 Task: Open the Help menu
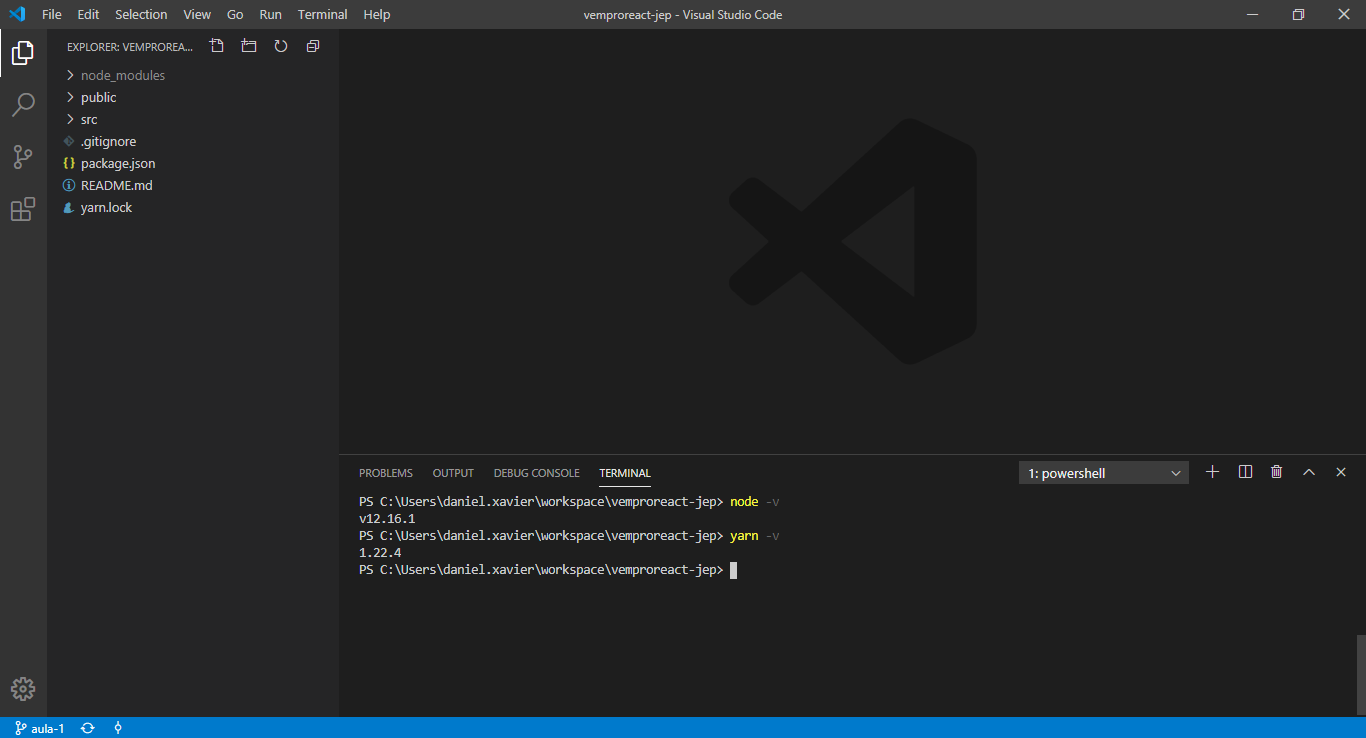377,14
